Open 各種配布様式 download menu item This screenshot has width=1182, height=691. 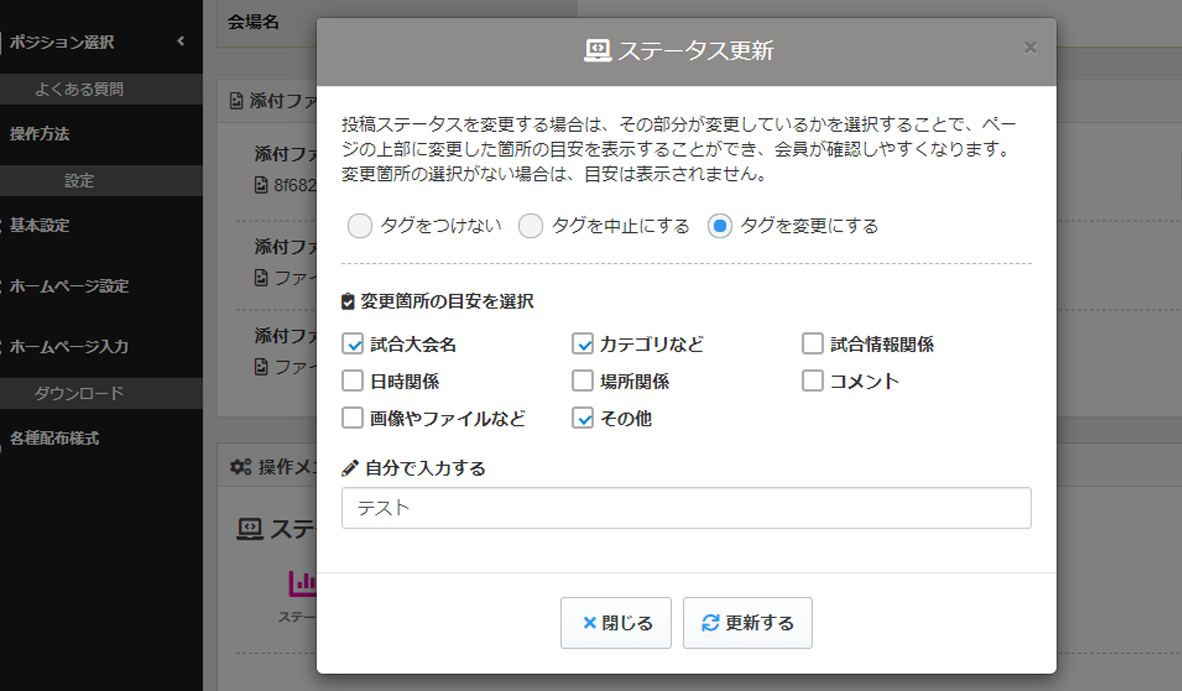click(54, 438)
